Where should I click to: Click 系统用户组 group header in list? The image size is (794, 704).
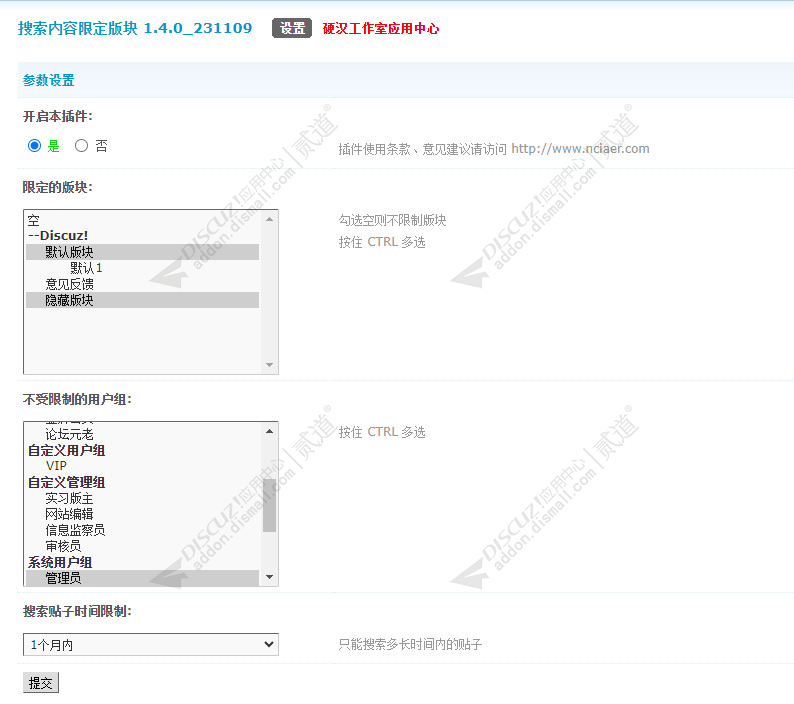tap(142, 562)
